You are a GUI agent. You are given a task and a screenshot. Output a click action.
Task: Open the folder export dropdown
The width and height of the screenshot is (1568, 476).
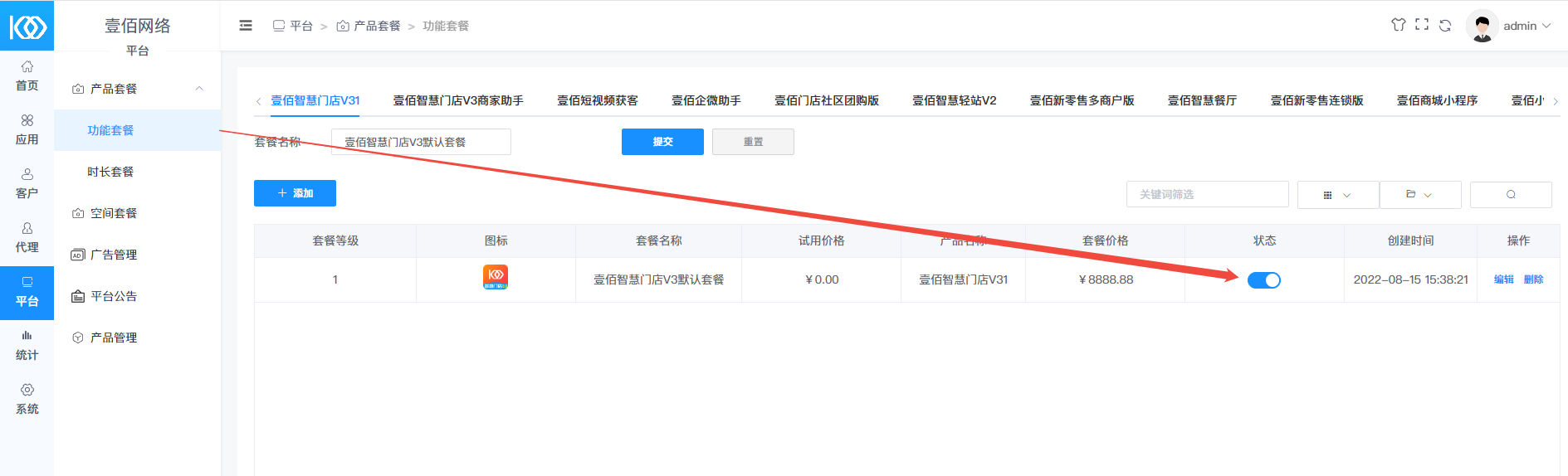pyautogui.click(x=1419, y=195)
